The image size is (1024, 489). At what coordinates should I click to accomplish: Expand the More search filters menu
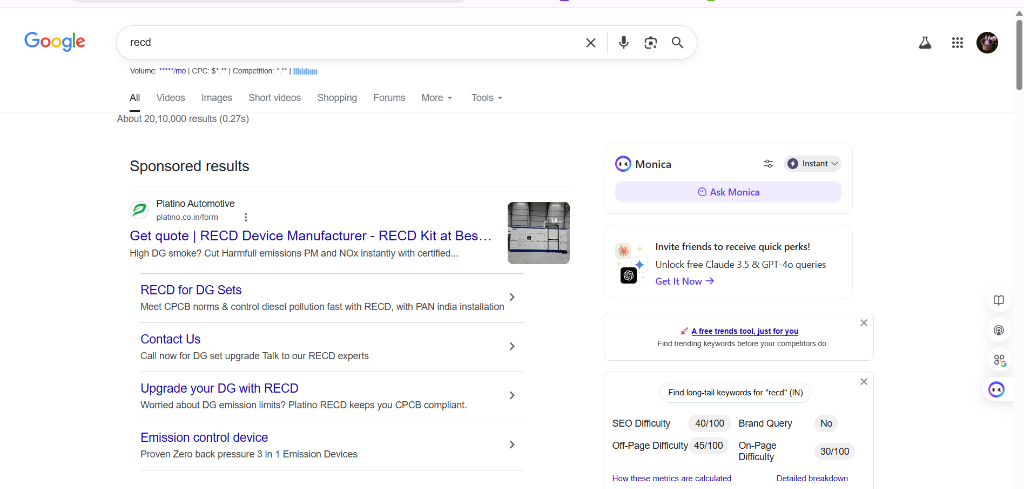[437, 98]
